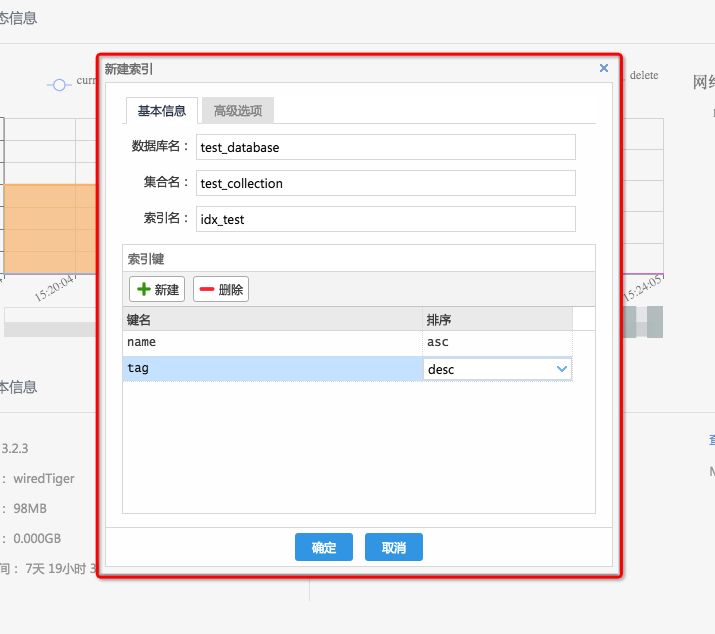This screenshot has width=715, height=634.
Task: Confirm with the 确定 button
Action: coord(324,547)
